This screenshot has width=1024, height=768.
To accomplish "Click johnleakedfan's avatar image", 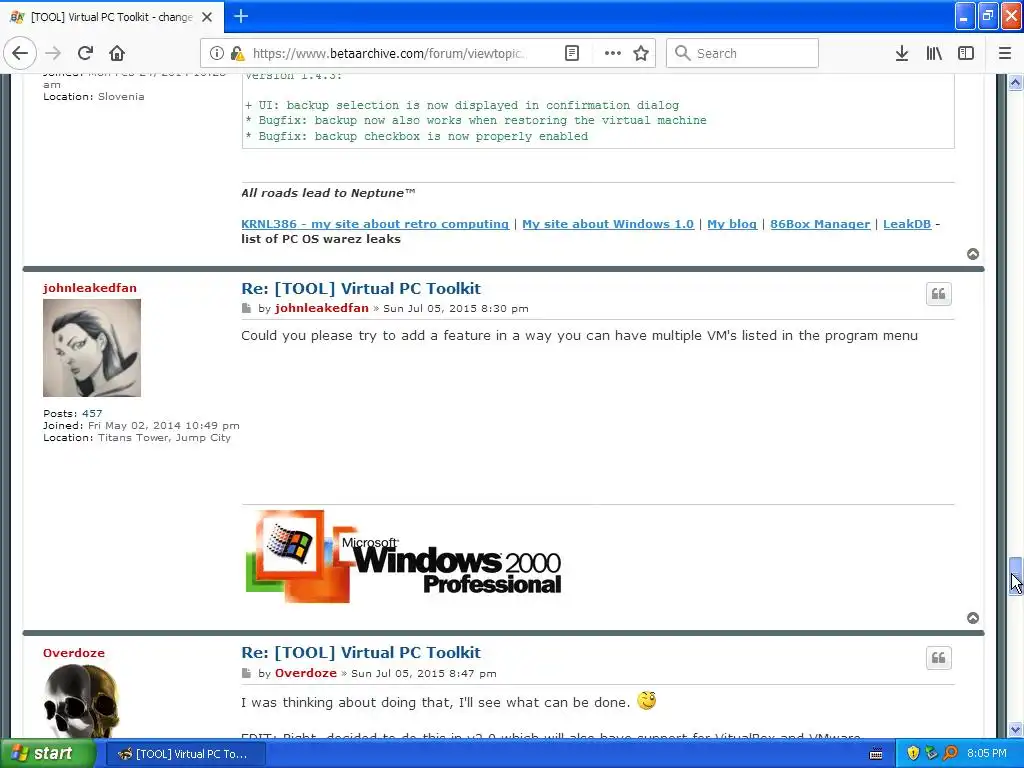I will (92, 348).
